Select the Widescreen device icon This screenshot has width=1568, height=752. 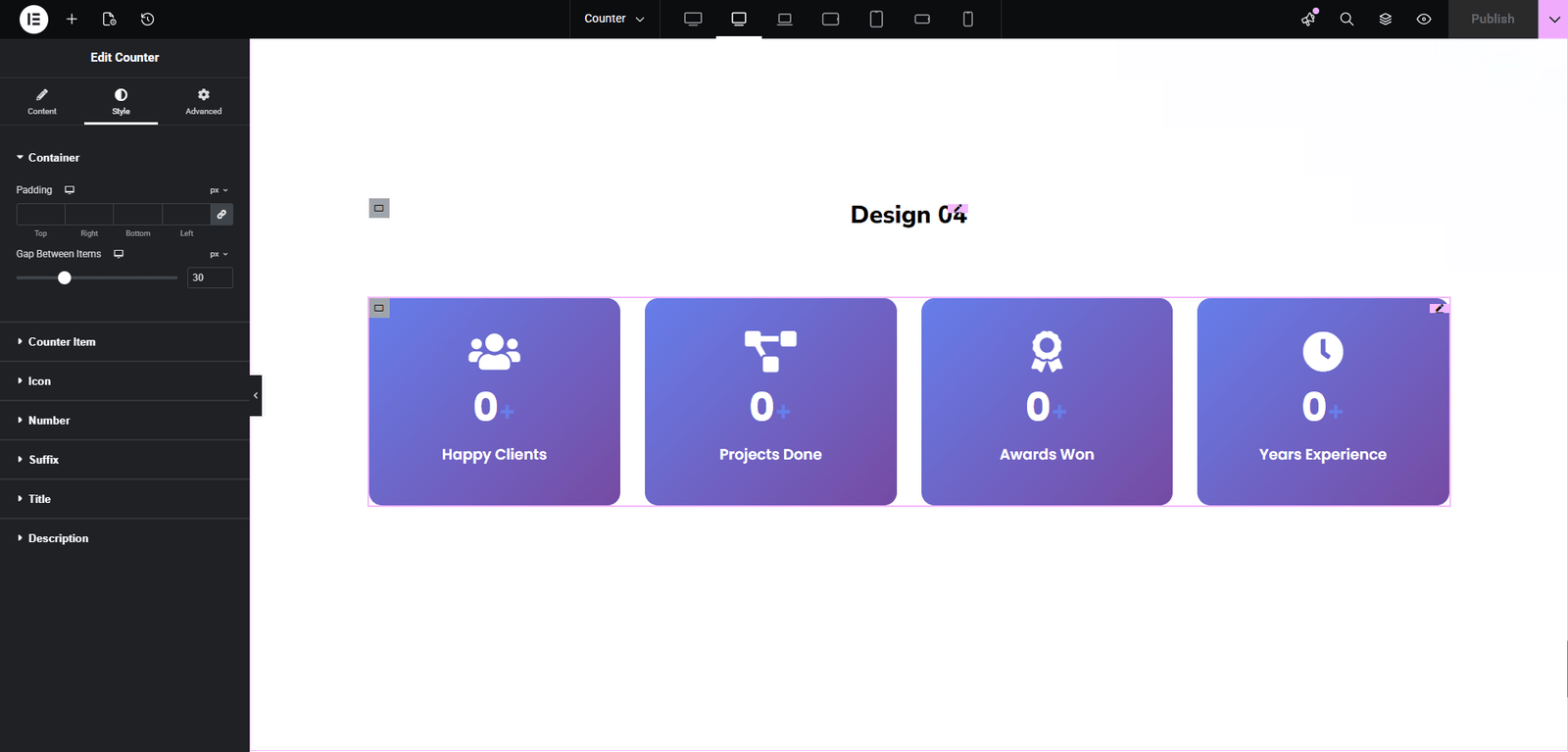693,19
